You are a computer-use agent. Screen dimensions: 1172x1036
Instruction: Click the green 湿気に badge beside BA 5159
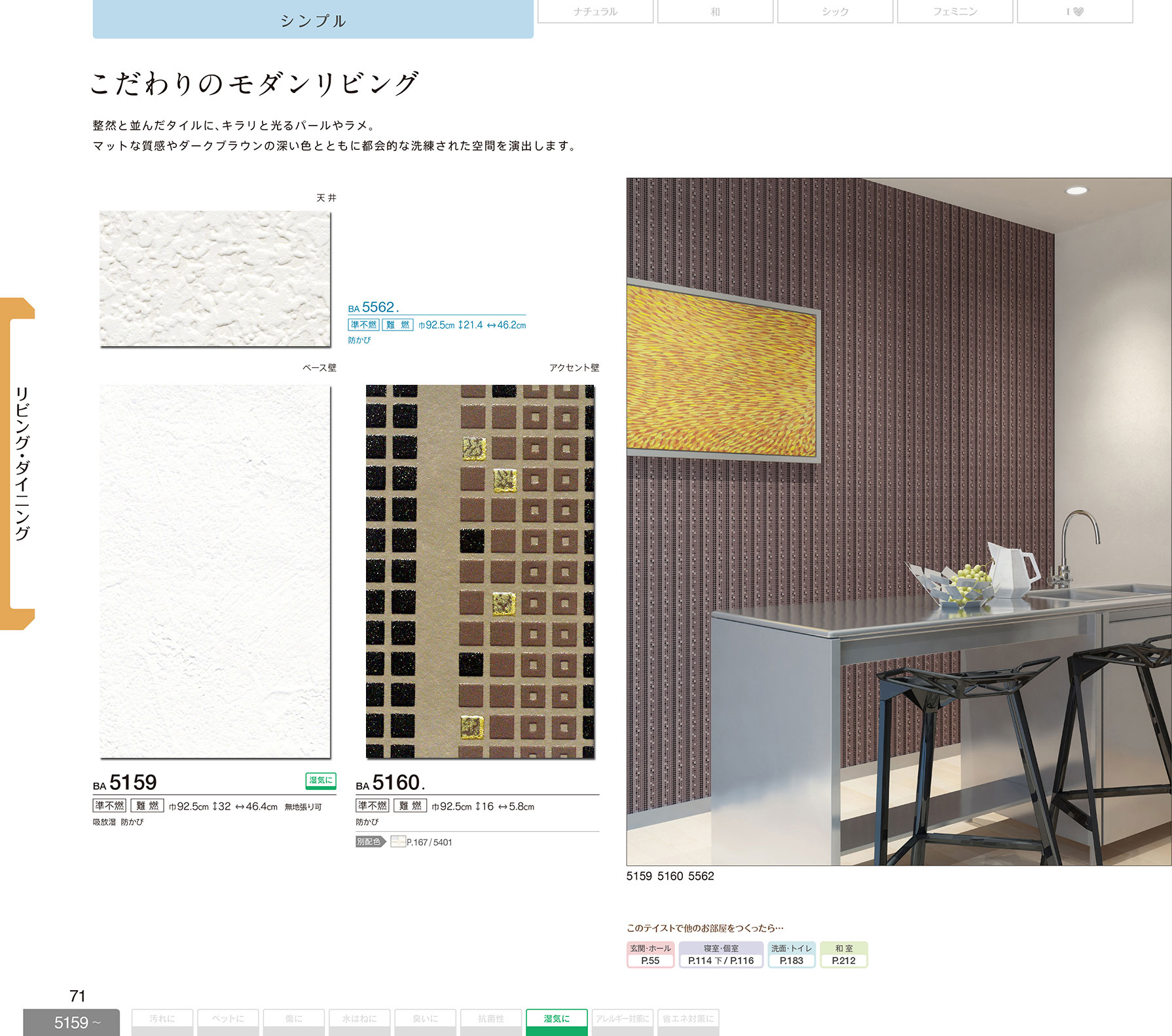[x=320, y=780]
